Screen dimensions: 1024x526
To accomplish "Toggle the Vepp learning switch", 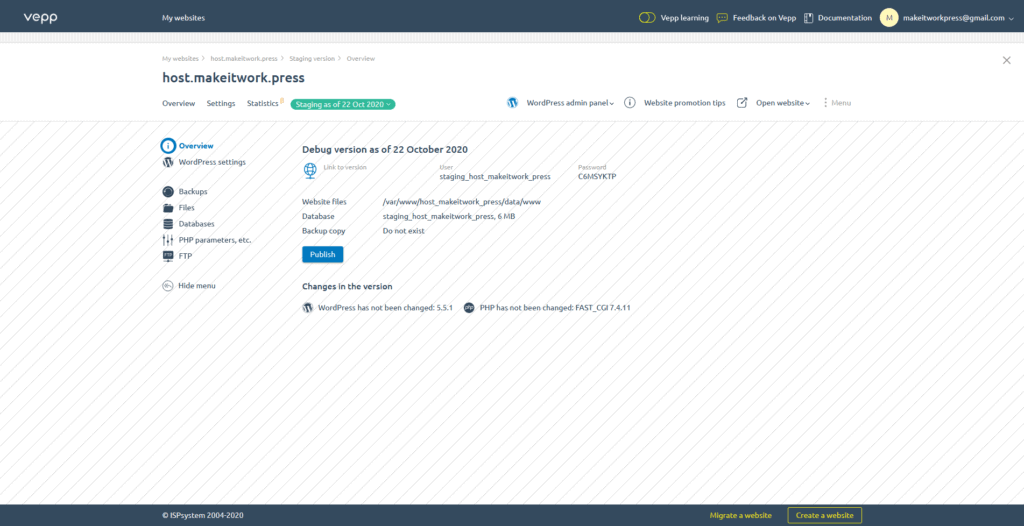I will pyautogui.click(x=647, y=18).
